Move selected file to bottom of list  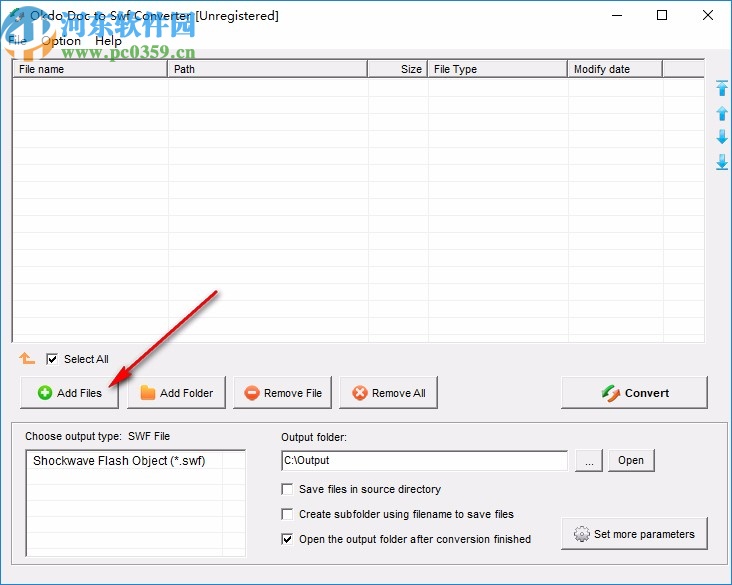click(x=722, y=162)
